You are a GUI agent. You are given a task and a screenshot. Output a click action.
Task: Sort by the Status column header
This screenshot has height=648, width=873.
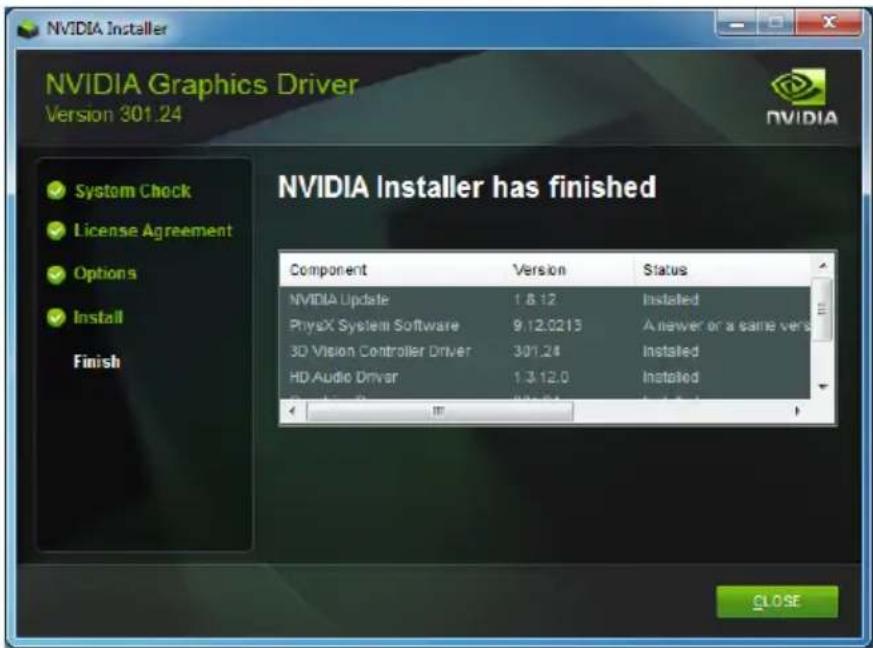(x=665, y=269)
